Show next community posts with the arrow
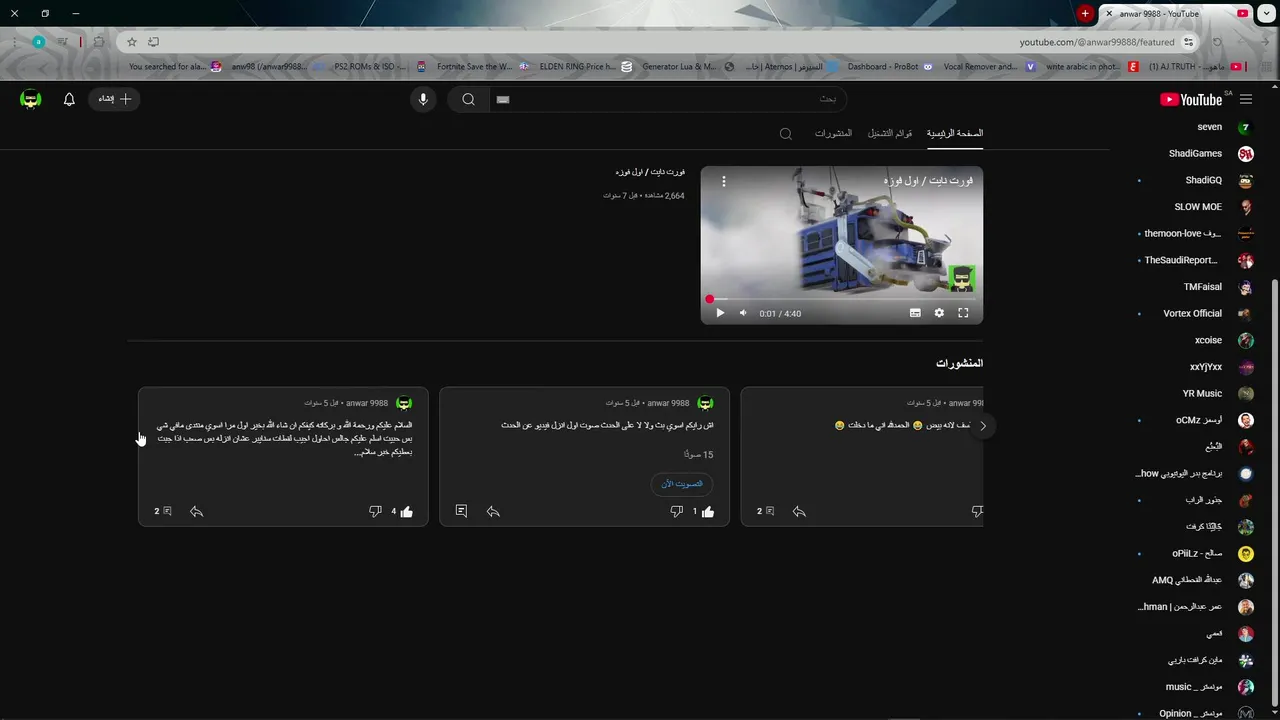Screen dimensions: 1280x720 (x=983, y=426)
